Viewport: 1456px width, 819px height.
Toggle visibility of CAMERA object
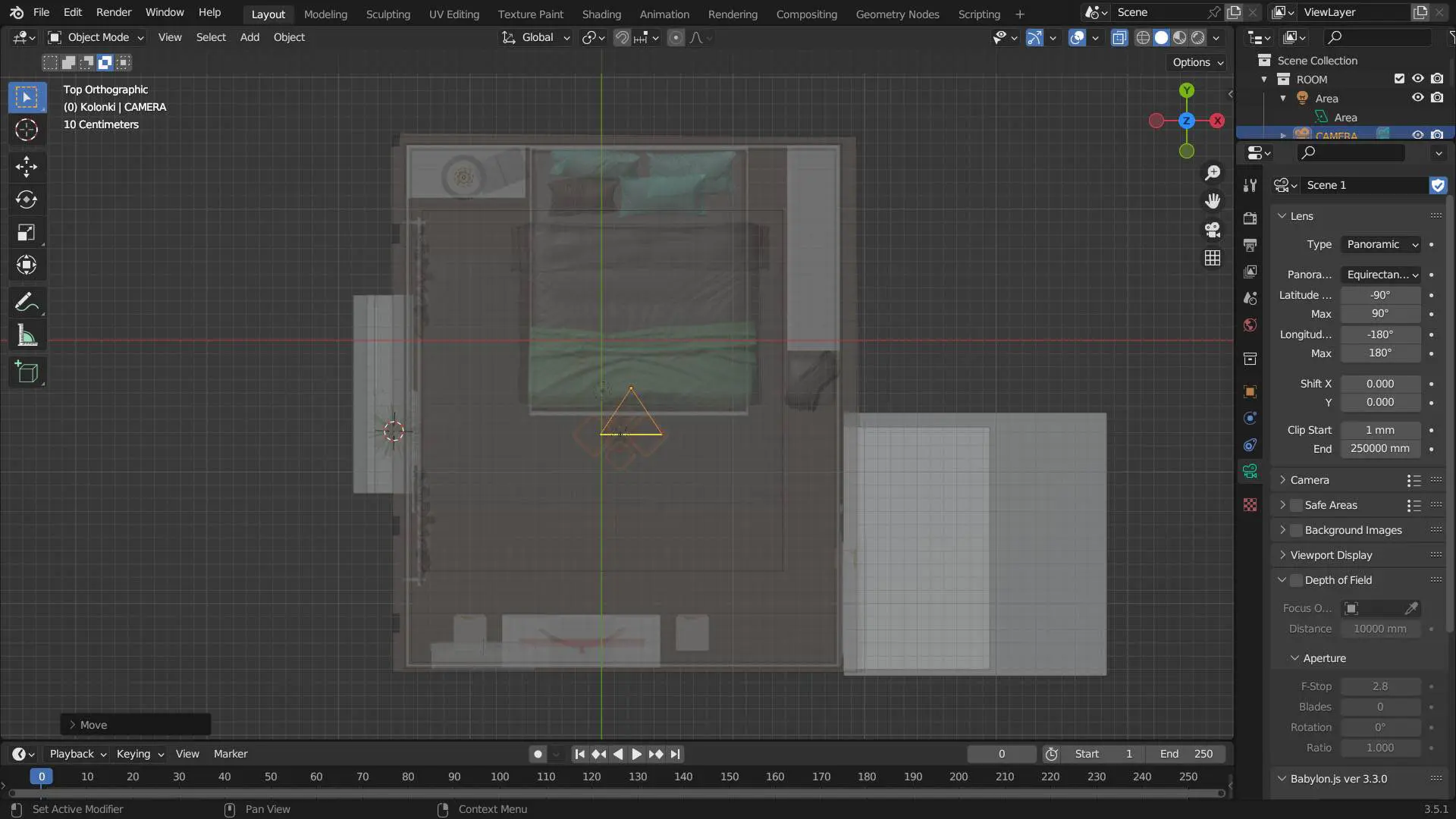1419,135
